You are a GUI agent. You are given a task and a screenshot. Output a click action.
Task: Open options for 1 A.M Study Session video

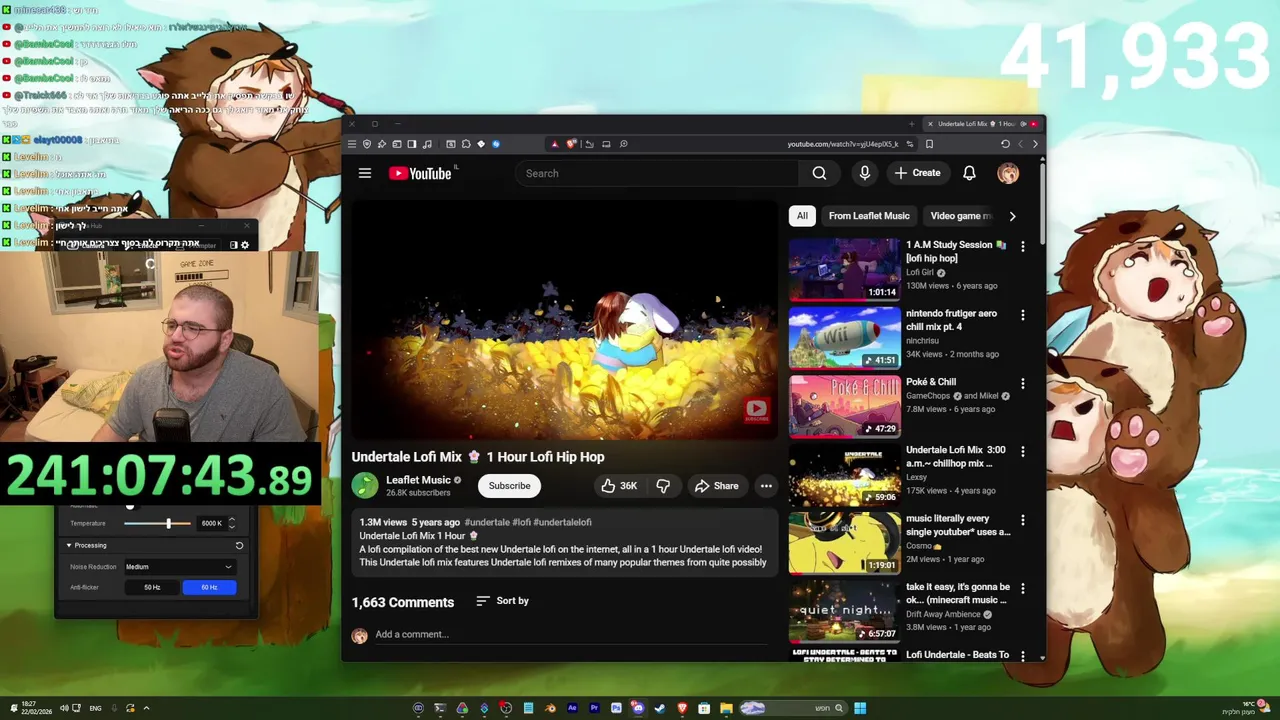click(1022, 246)
